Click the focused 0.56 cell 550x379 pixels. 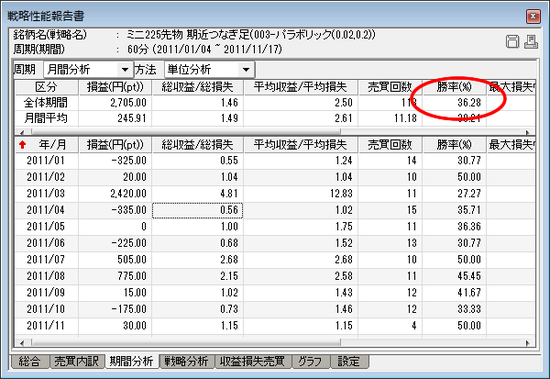[x=197, y=210]
